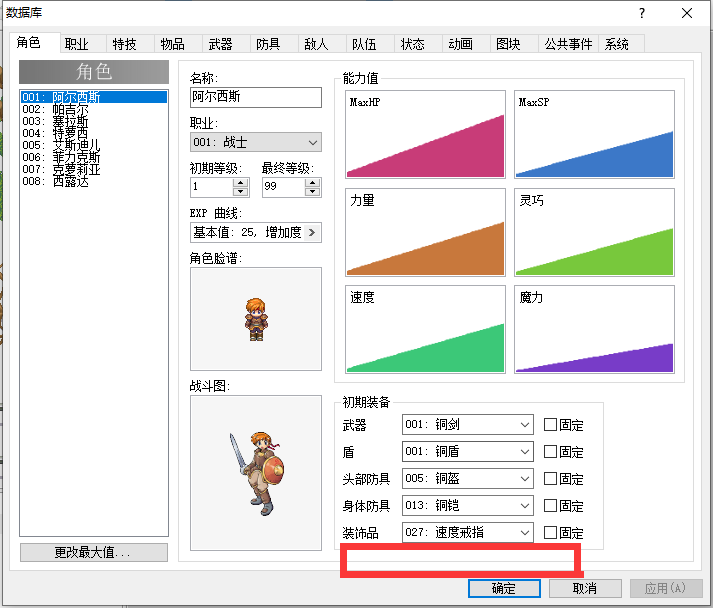Image resolution: width=713 pixels, height=608 pixels.
Task: Select character 001: 阿尔西斯
Action: 94,97
